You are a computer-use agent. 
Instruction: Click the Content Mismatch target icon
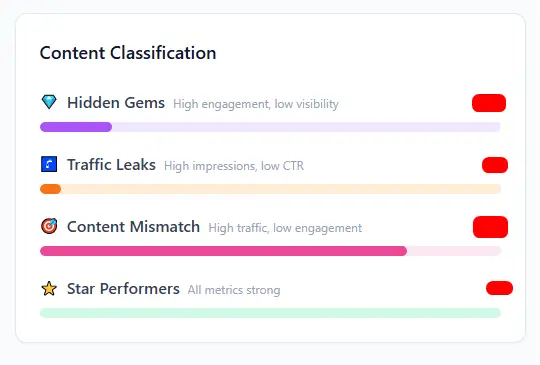pyautogui.click(x=49, y=226)
